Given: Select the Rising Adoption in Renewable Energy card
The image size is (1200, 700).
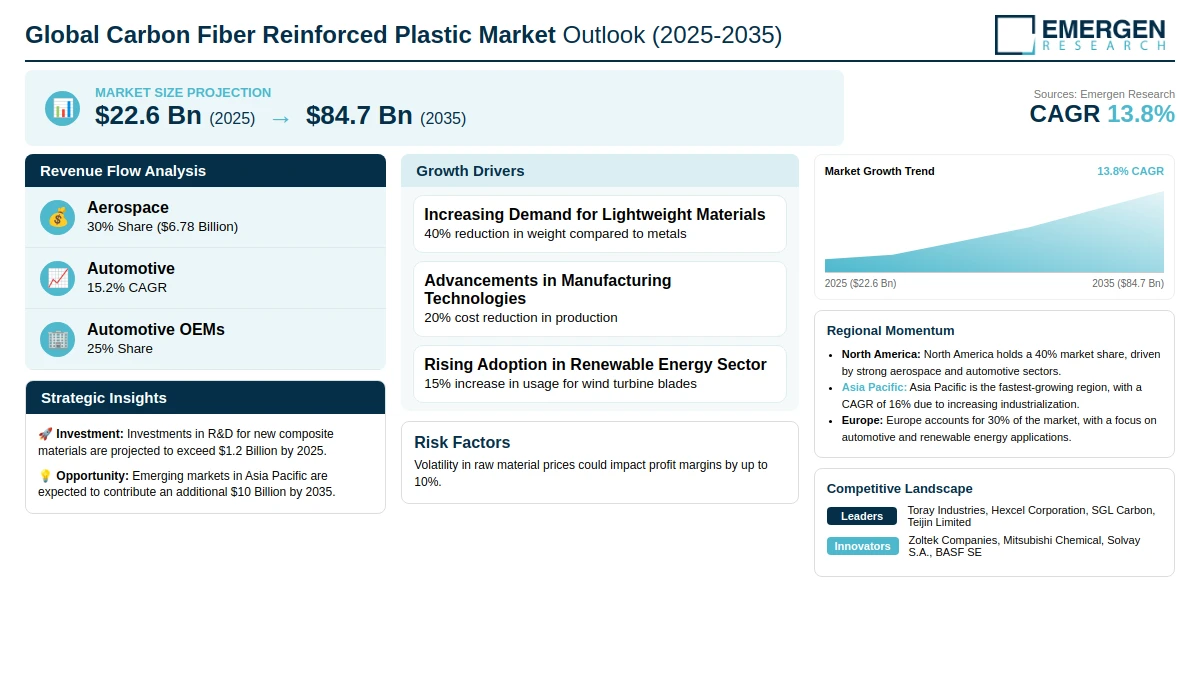Looking at the screenshot, I should [x=599, y=374].
